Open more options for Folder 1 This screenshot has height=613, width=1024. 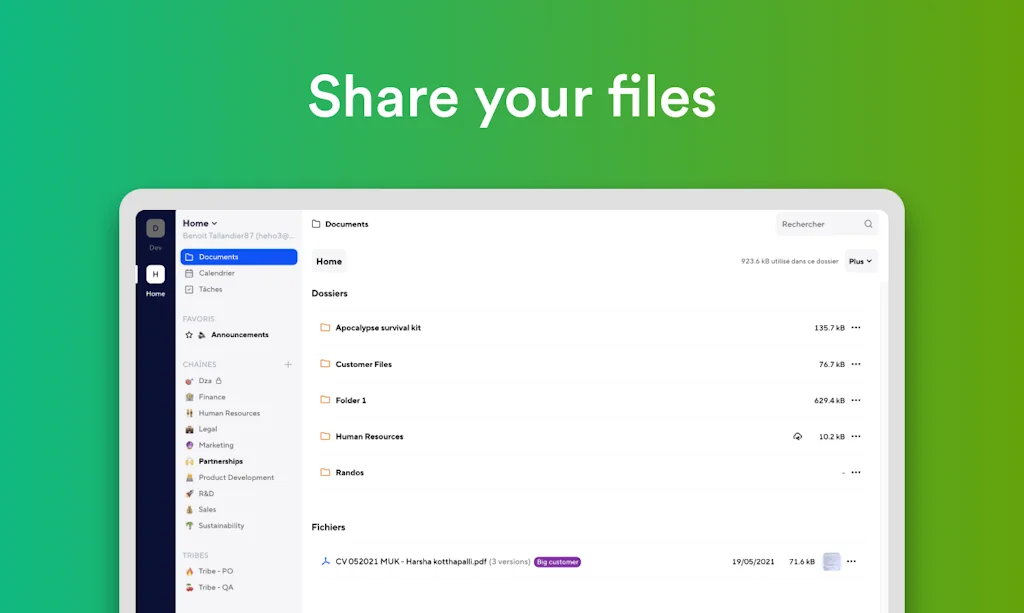point(856,401)
